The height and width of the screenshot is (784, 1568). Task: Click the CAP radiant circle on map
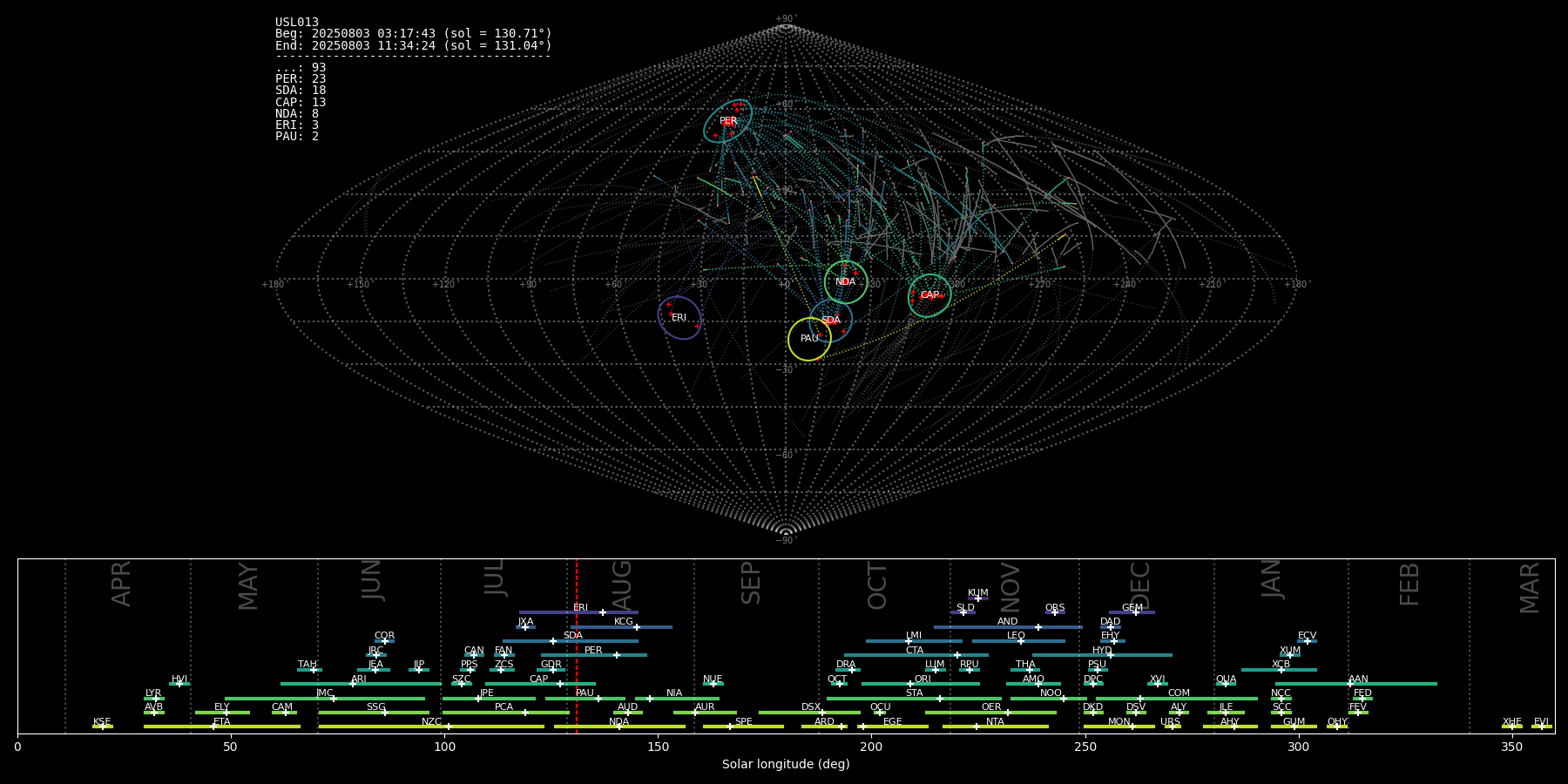[x=930, y=295]
